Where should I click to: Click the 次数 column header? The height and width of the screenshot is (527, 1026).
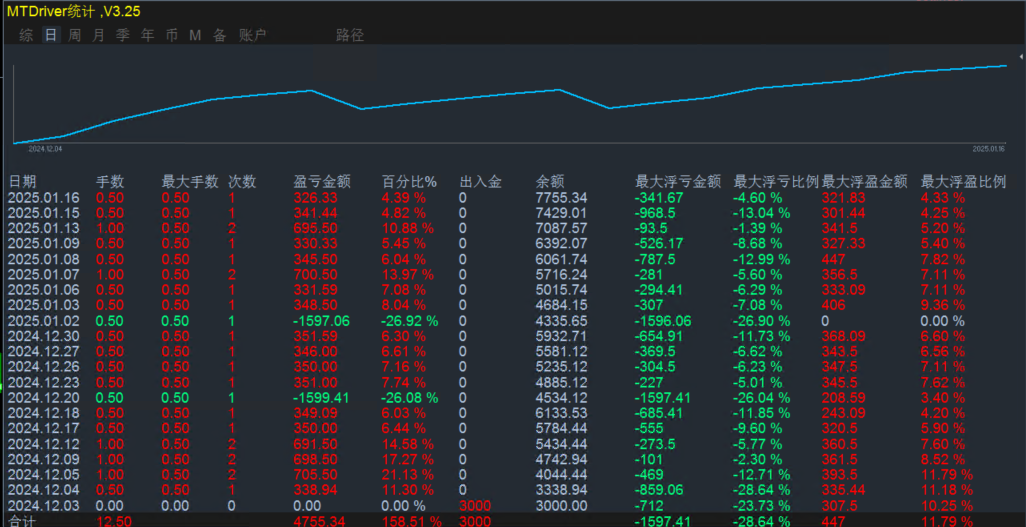(242, 181)
